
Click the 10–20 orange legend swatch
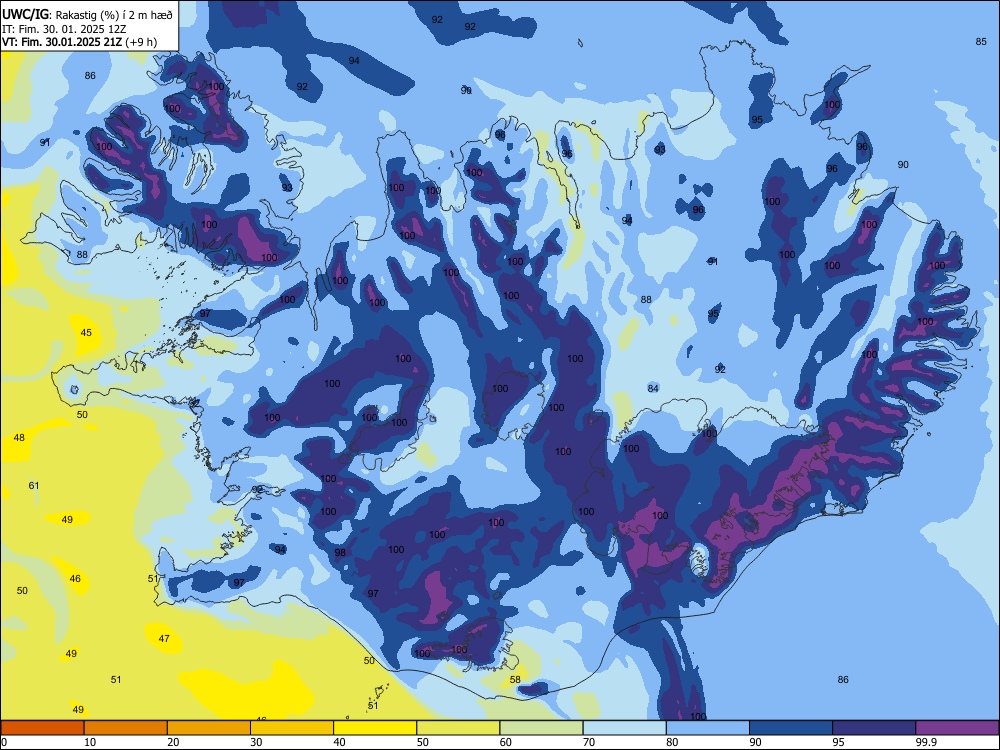click(x=126, y=728)
